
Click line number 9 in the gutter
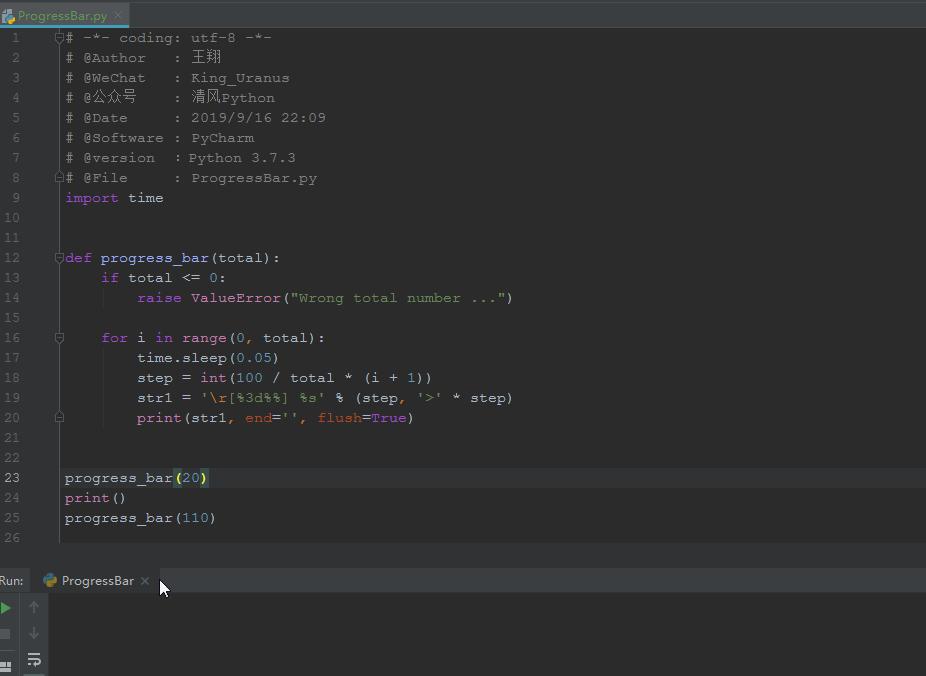[16, 198]
